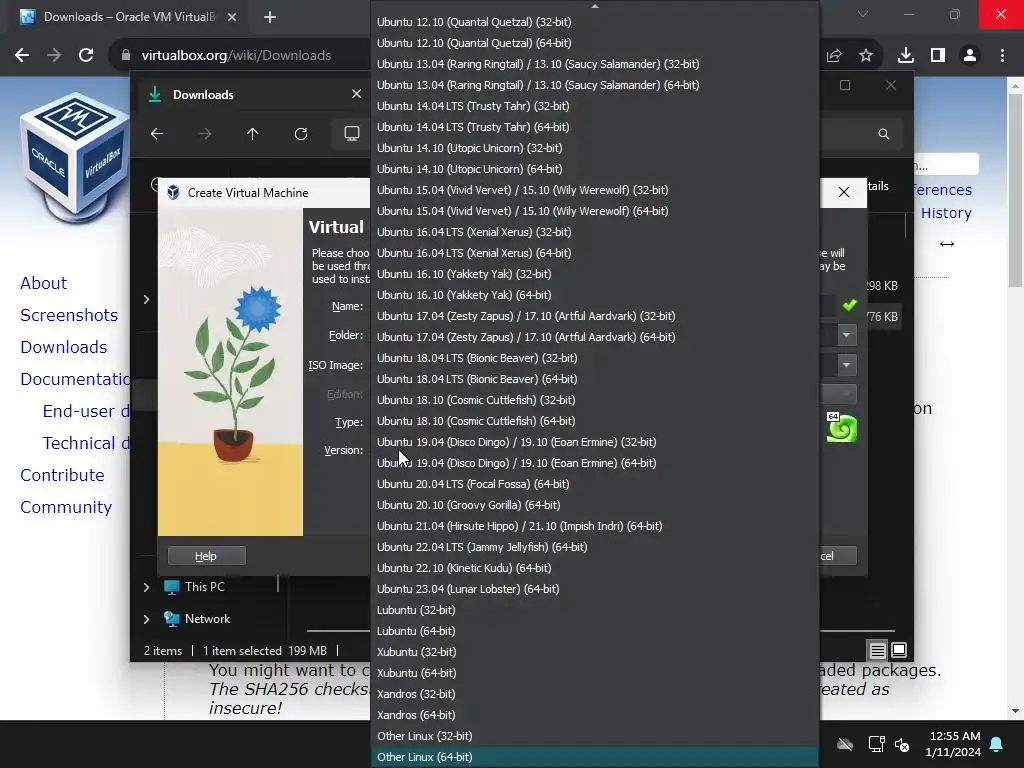Pick Ubuntu 12.10 (Quantal Quetzal) (32-bit)

tap(595, 22)
